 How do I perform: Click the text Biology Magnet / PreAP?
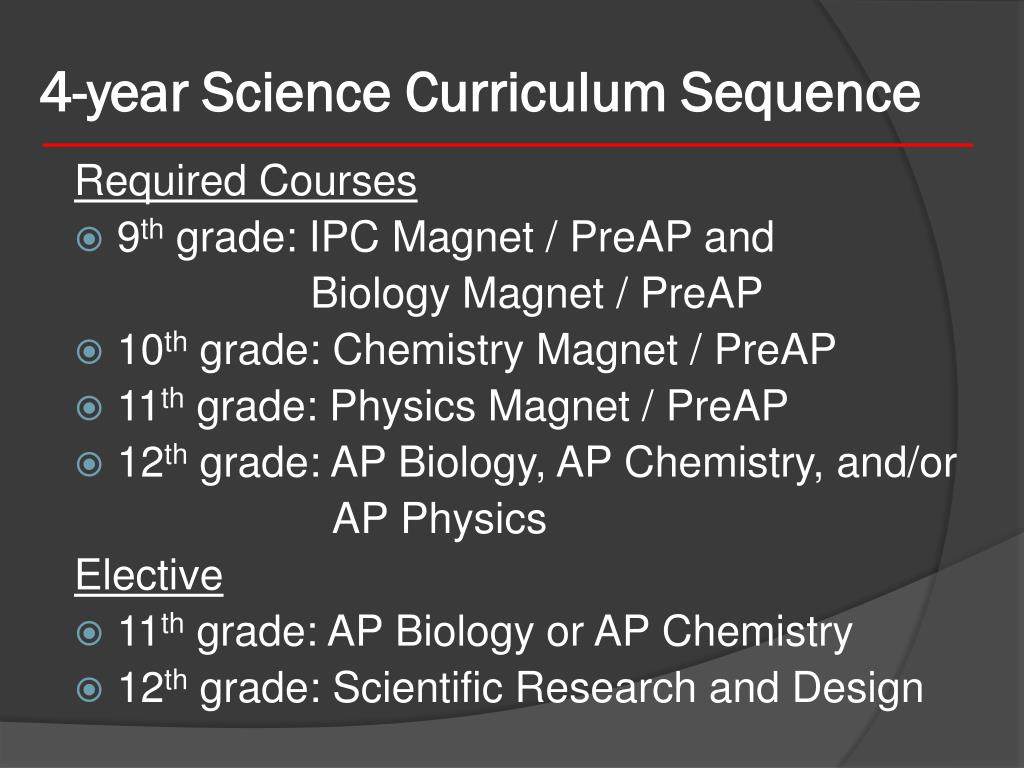pos(536,293)
